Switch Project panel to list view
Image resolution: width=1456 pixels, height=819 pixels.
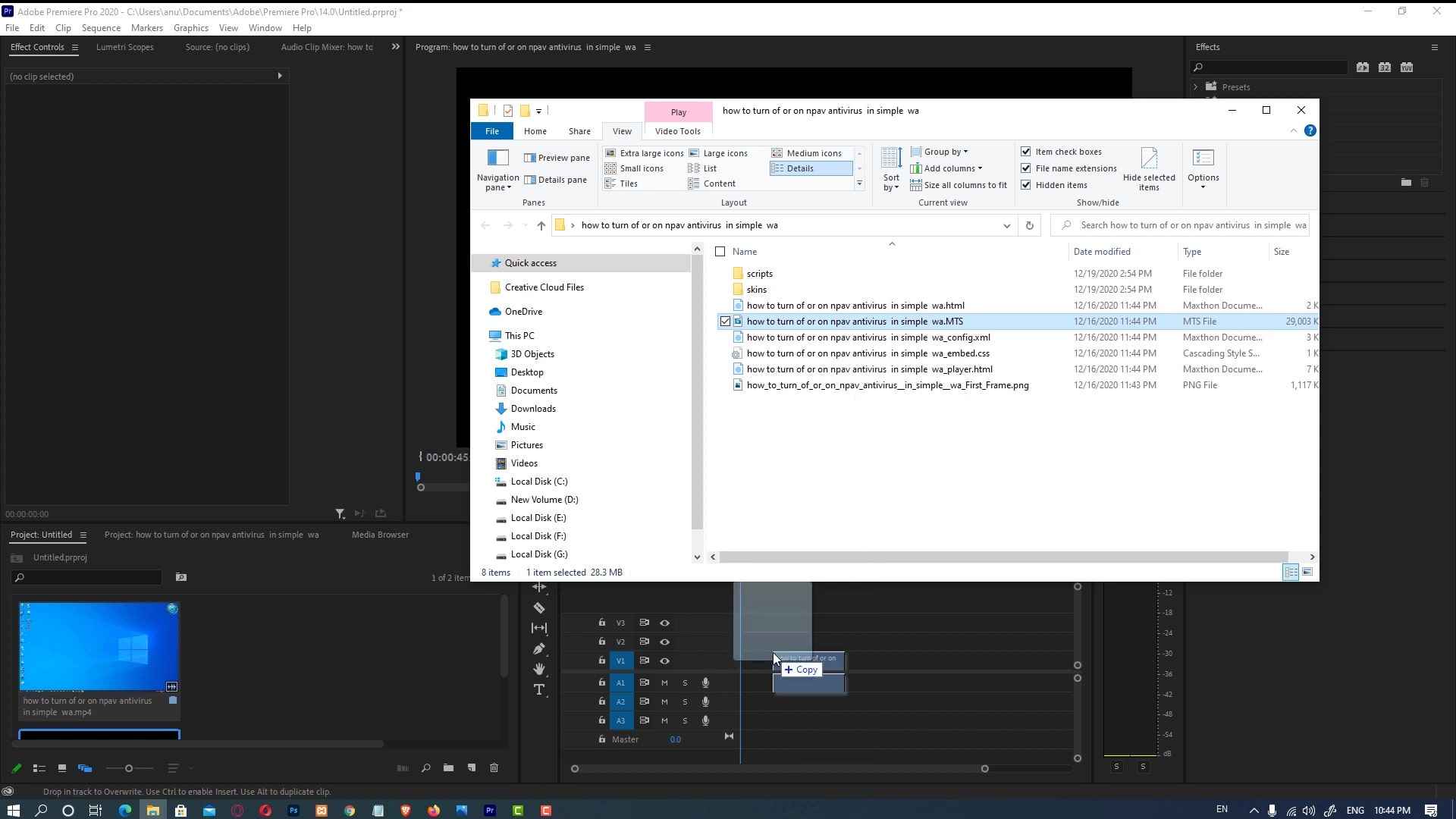[39, 768]
